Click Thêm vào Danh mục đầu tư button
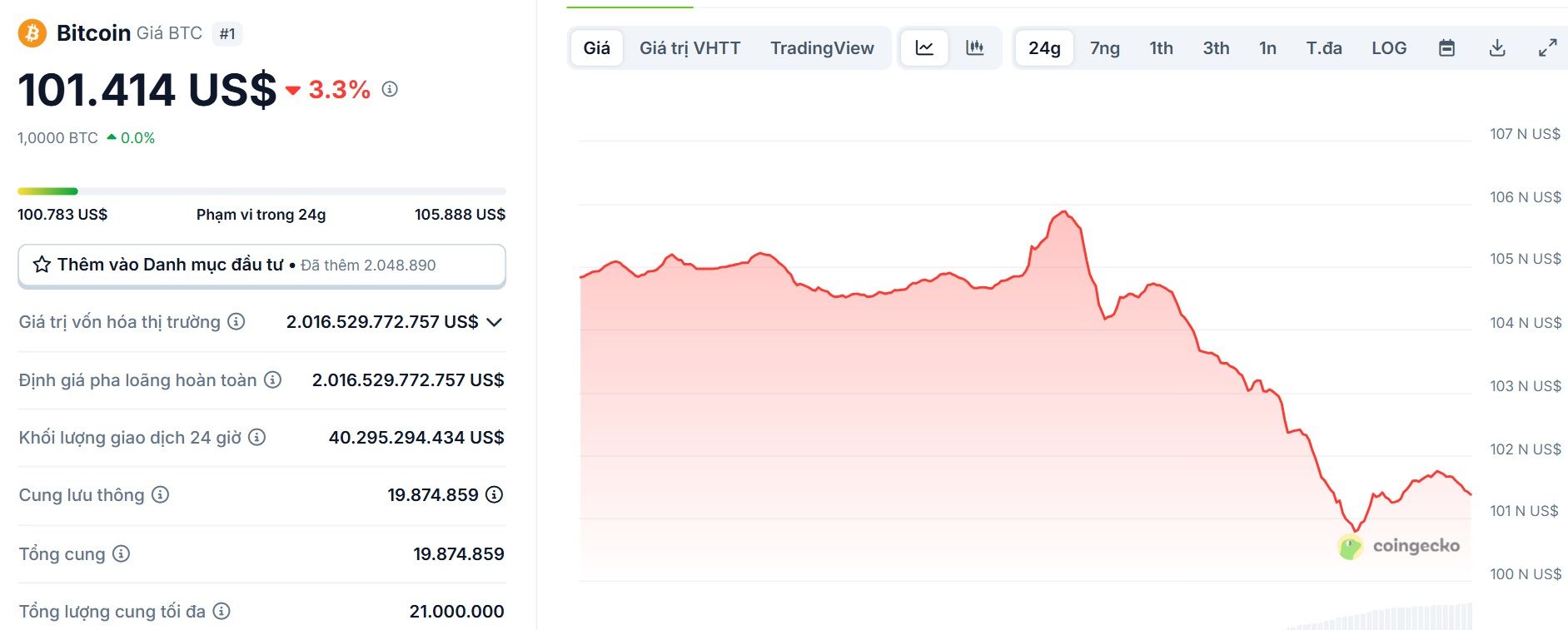 click(x=261, y=265)
